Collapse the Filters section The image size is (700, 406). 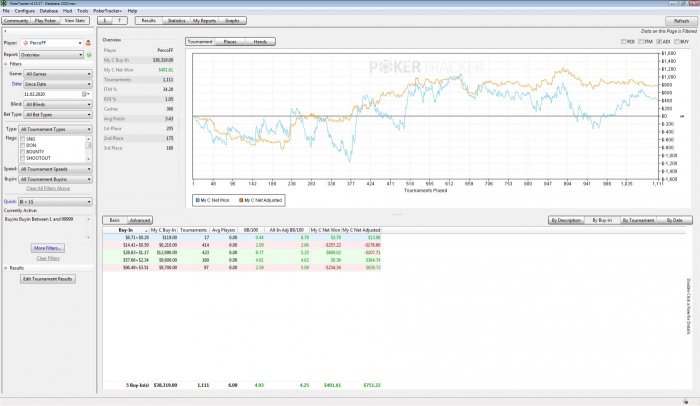4,65
